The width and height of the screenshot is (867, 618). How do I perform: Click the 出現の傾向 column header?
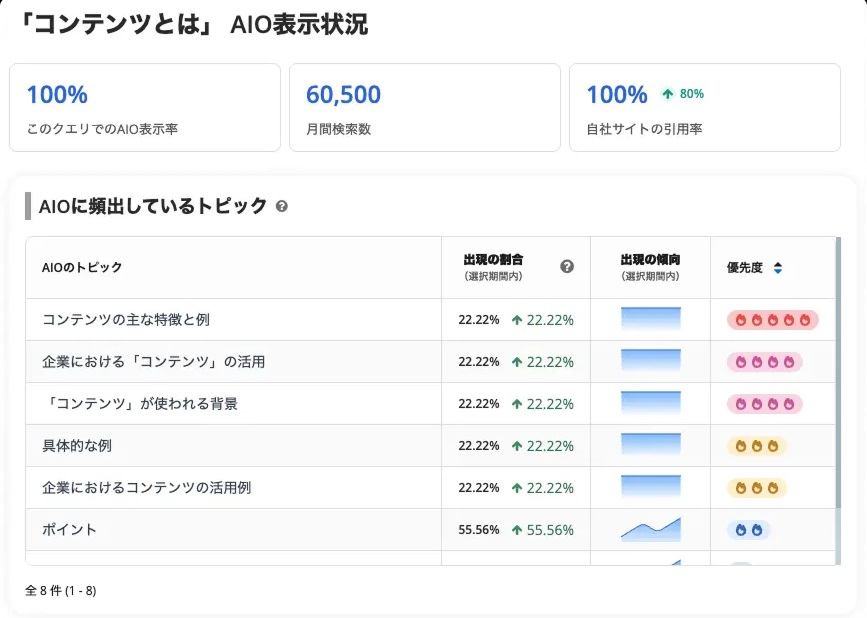650,267
